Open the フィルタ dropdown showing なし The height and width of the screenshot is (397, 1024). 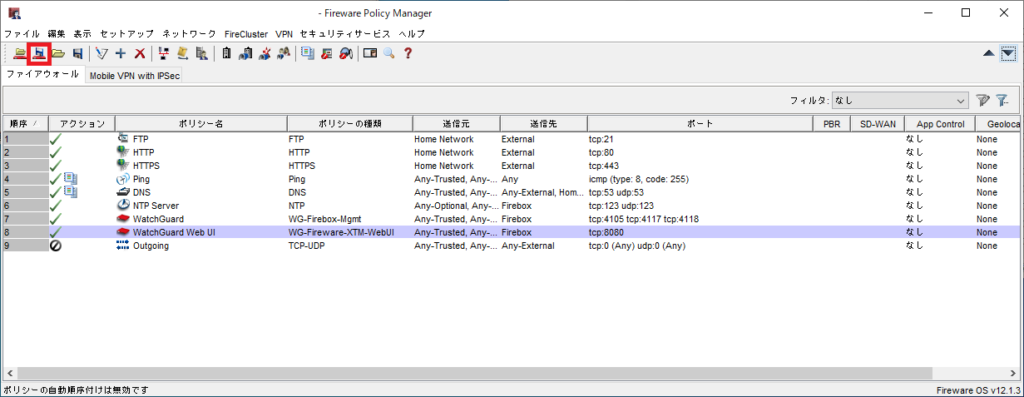[x=900, y=101]
